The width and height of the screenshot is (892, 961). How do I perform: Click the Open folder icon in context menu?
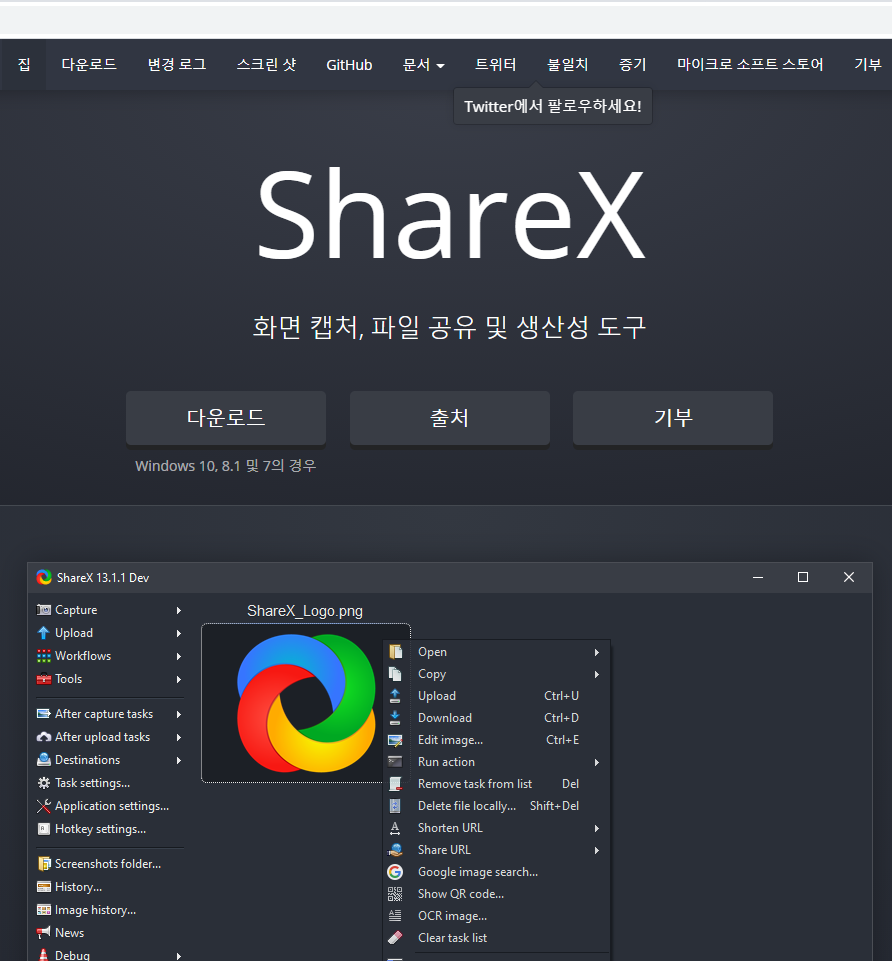point(395,651)
